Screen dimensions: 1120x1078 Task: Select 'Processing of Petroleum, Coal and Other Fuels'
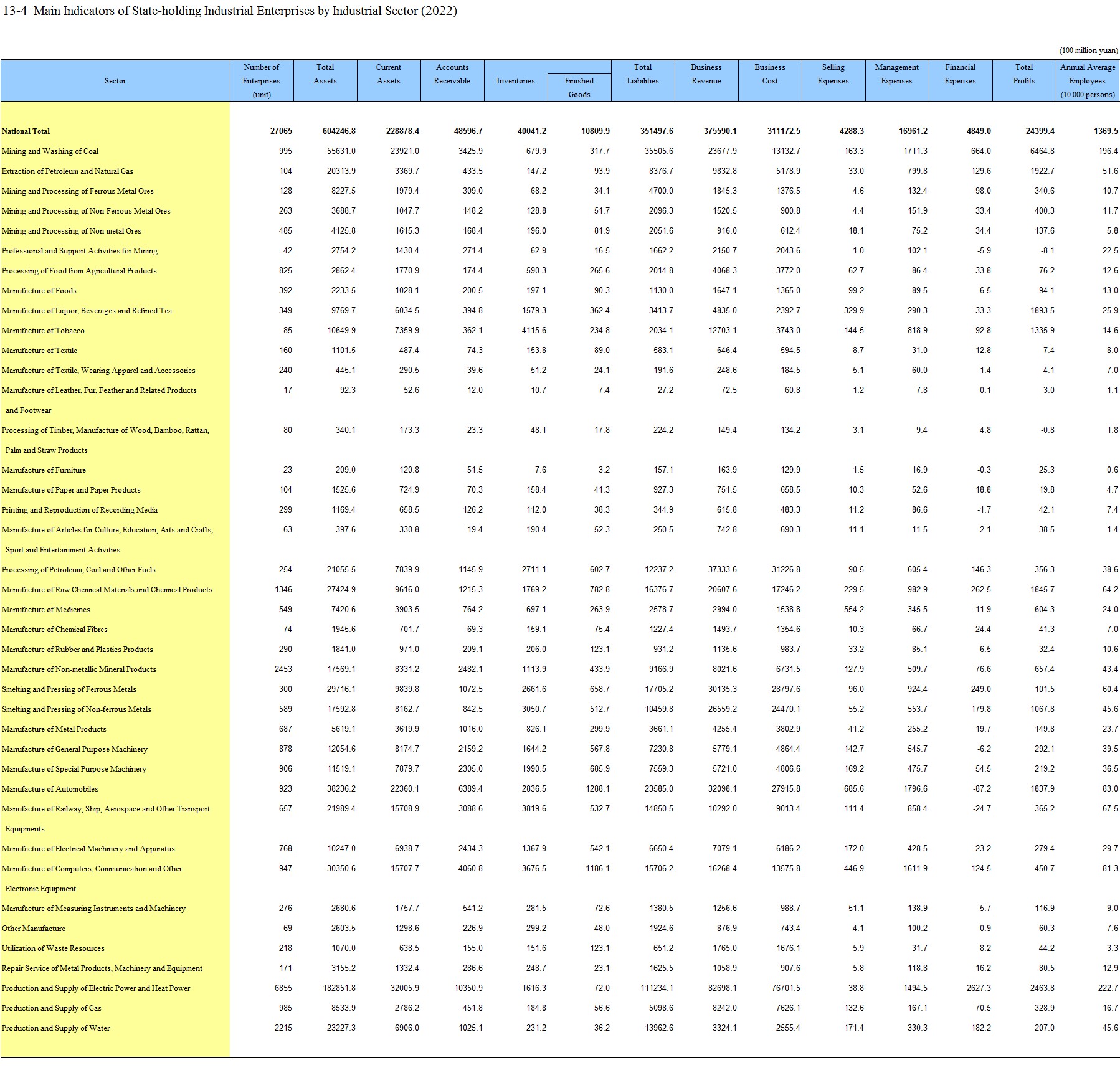coord(78,570)
